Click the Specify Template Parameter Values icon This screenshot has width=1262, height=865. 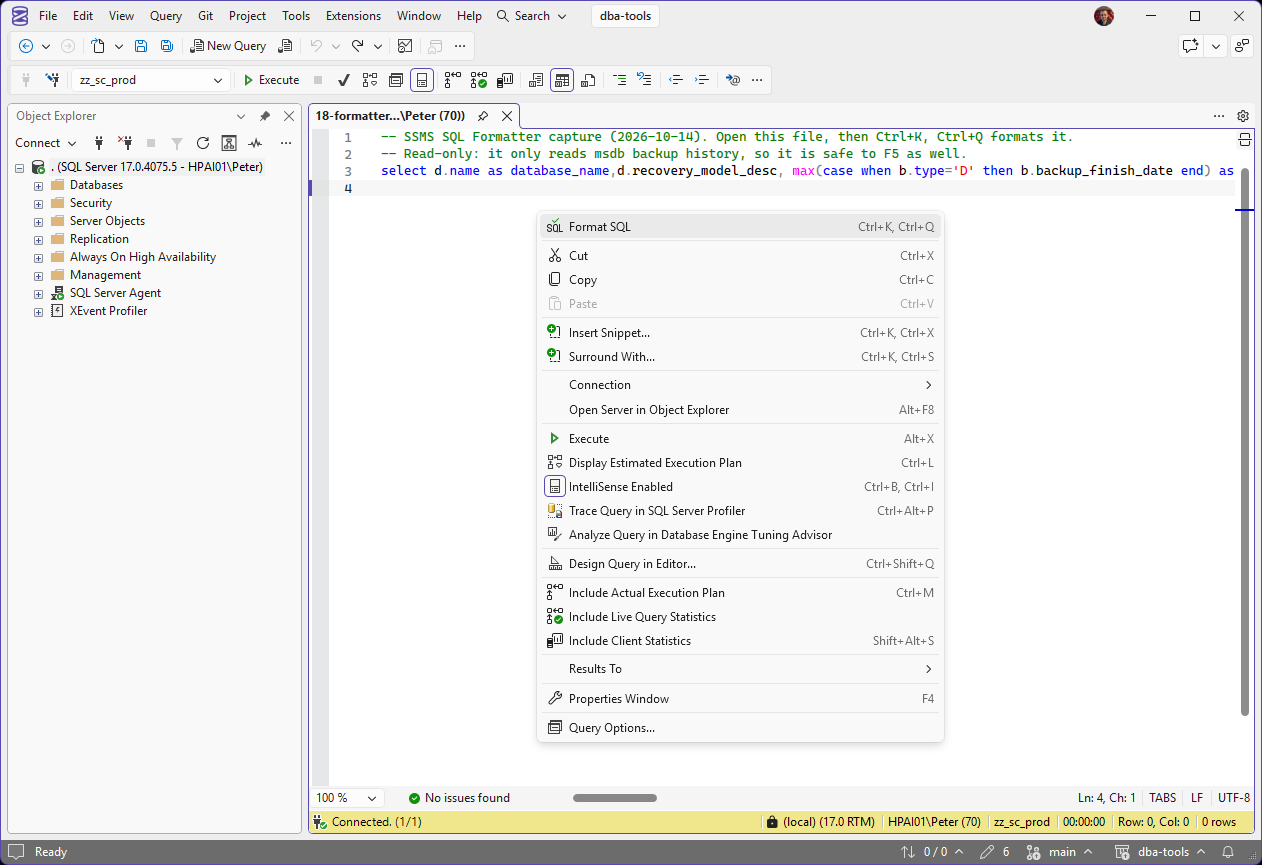coord(733,80)
